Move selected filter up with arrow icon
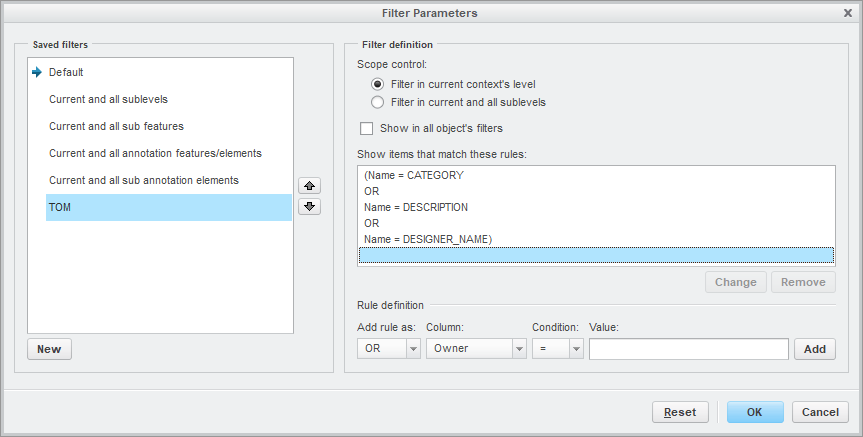Viewport: 863px width, 437px height. pyautogui.click(x=310, y=186)
